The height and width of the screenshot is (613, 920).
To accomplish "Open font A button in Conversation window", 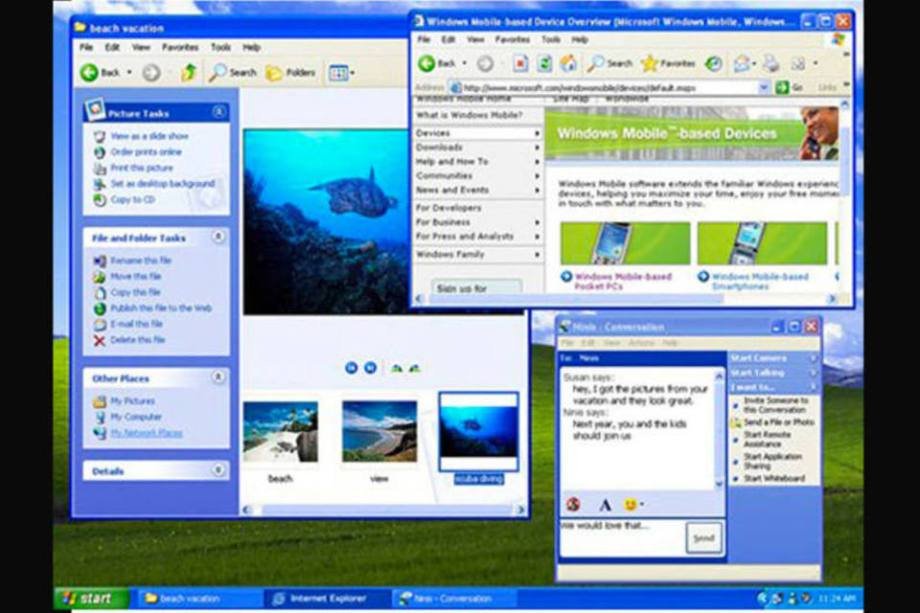I will point(604,504).
